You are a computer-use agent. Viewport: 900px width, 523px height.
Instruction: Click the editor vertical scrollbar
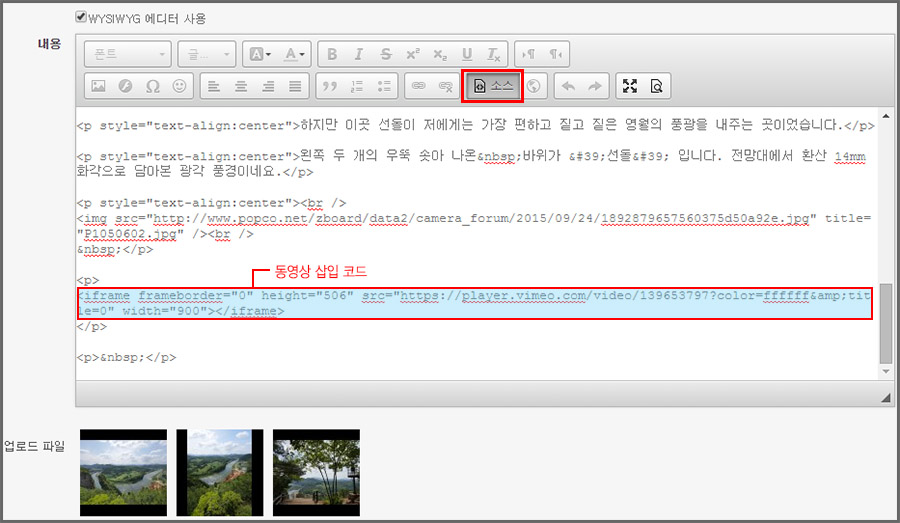pyautogui.click(x=886, y=320)
